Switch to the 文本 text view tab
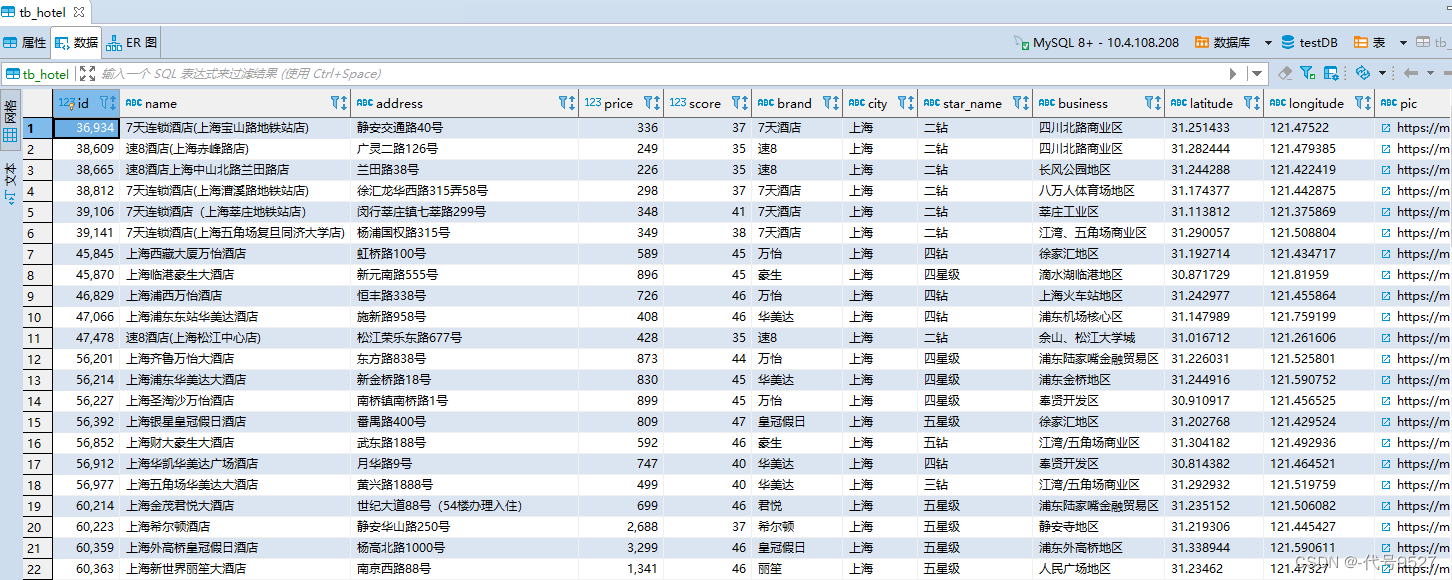The image size is (1452, 580). coord(10,182)
